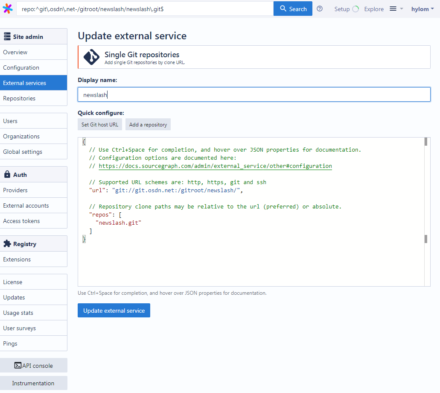
Task: Click the "repos" property key in the editor
Action: (x=100, y=215)
